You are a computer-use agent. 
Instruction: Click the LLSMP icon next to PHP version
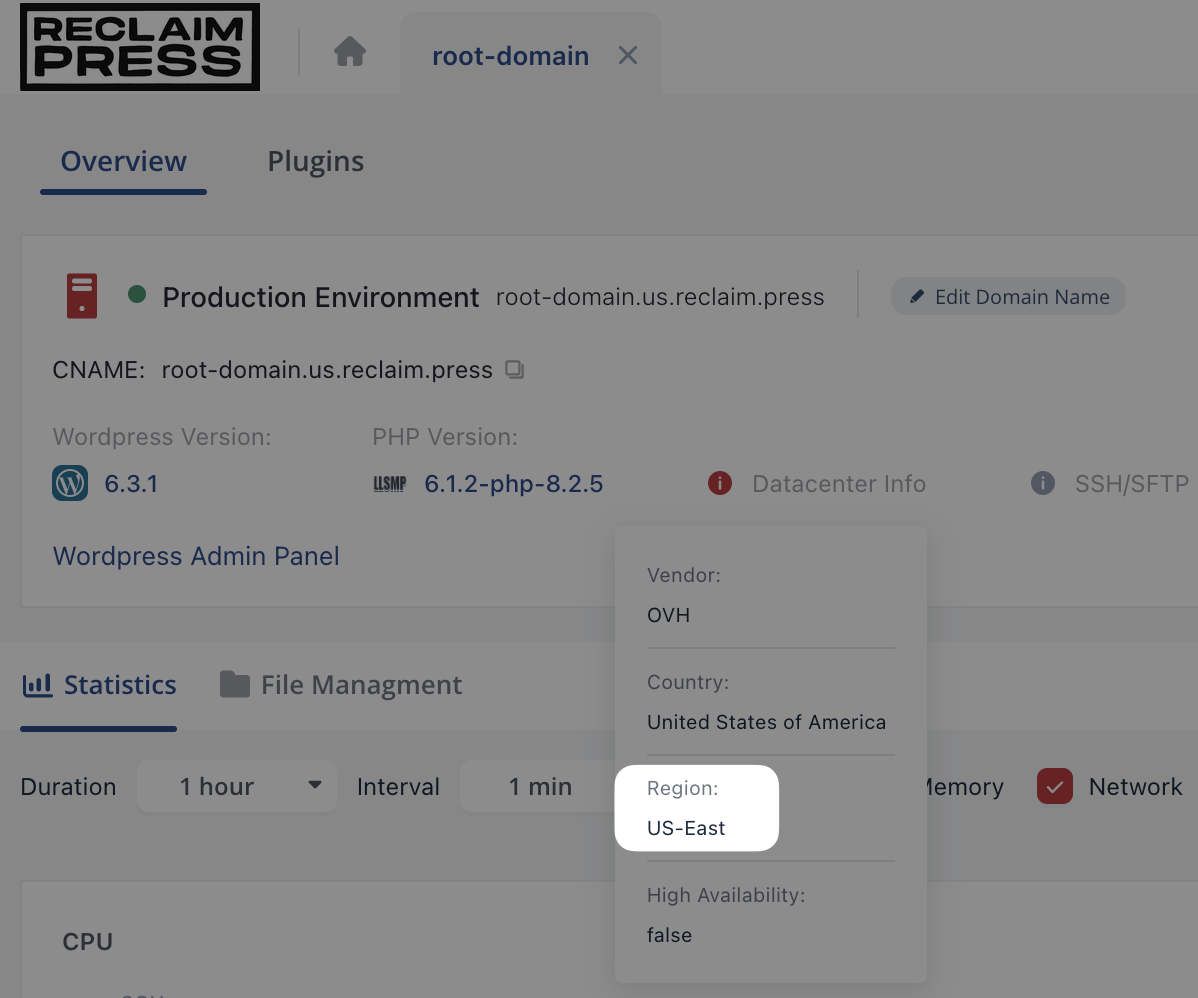click(389, 483)
